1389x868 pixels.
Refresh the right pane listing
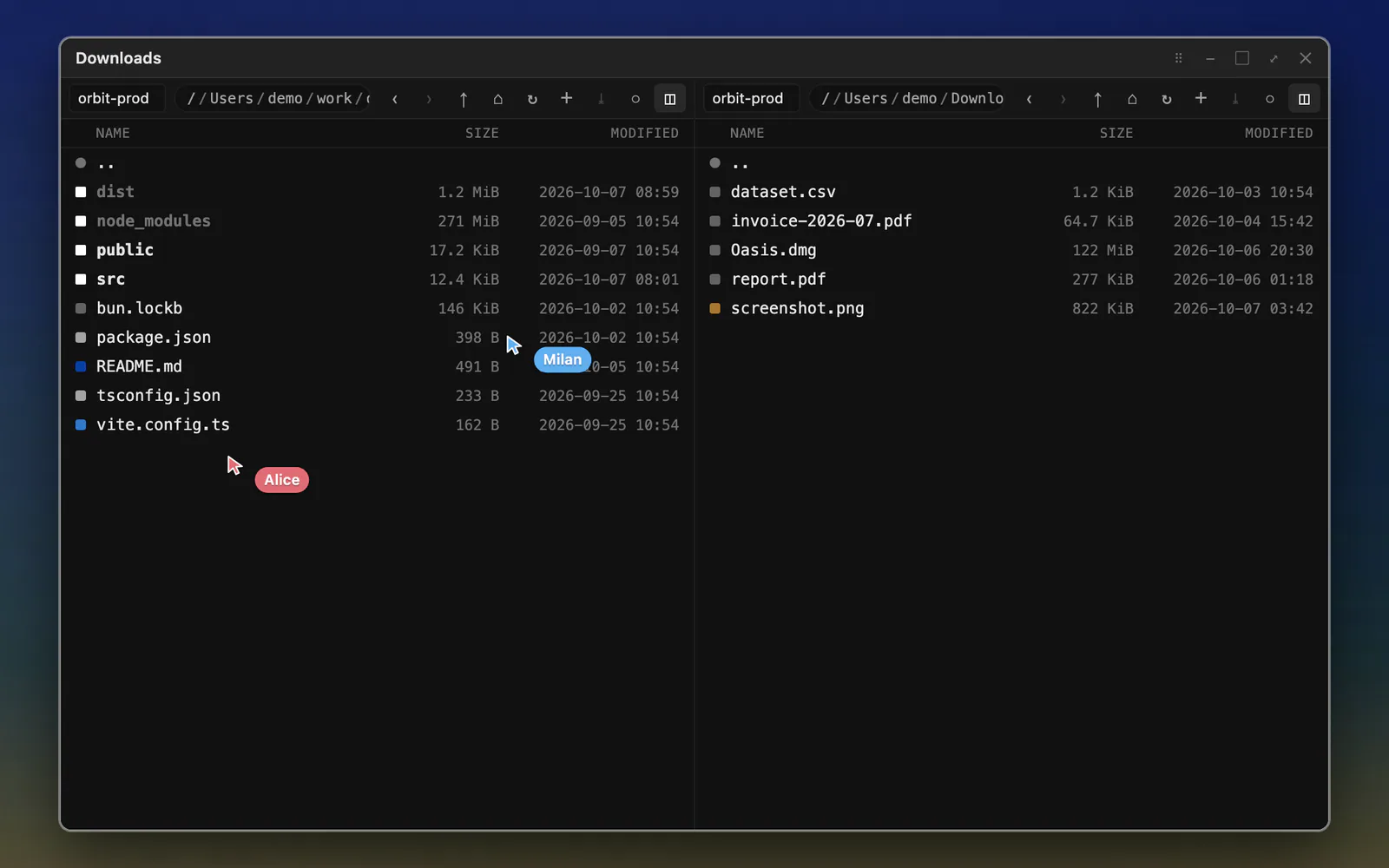[1167, 99]
